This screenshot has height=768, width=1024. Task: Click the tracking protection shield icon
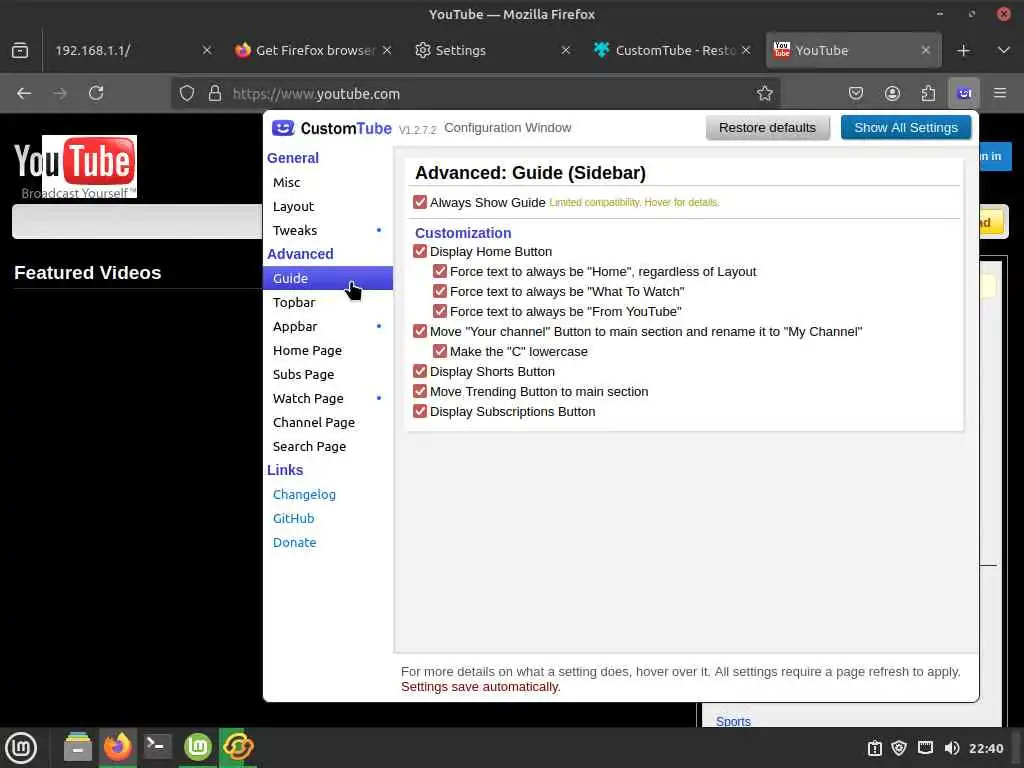click(x=187, y=93)
